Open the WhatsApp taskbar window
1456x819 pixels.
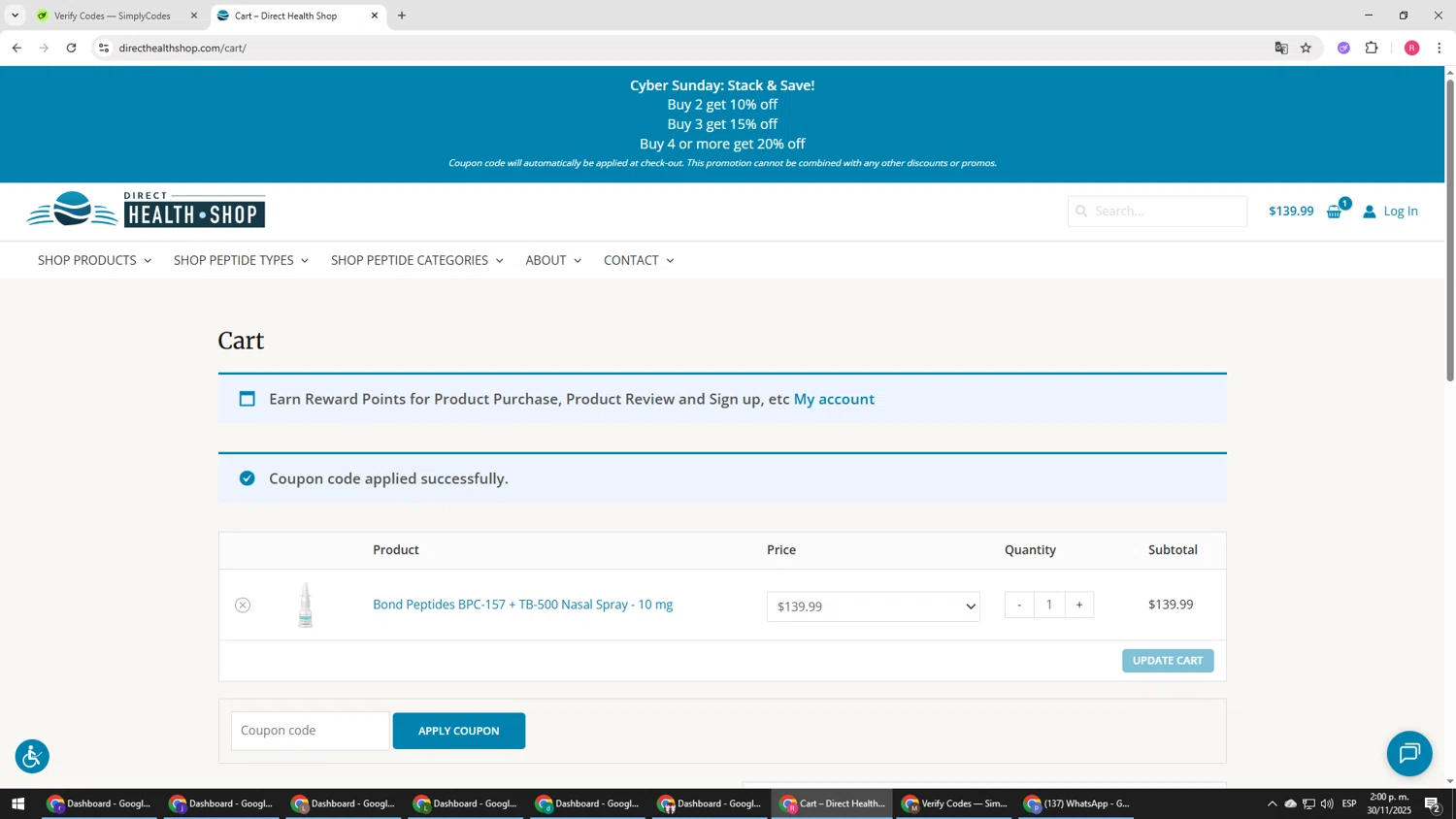[x=1078, y=803]
